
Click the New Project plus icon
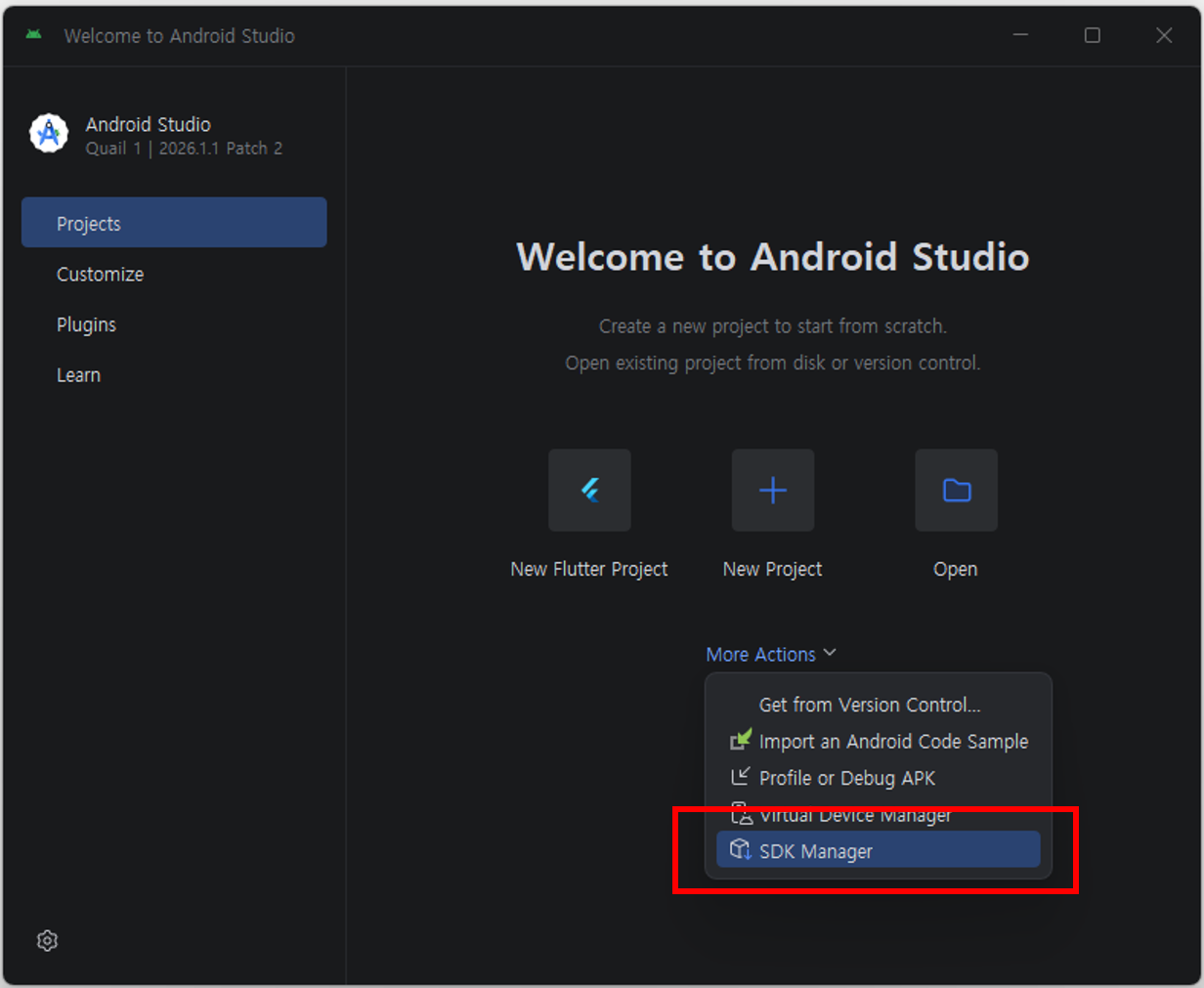coord(773,490)
